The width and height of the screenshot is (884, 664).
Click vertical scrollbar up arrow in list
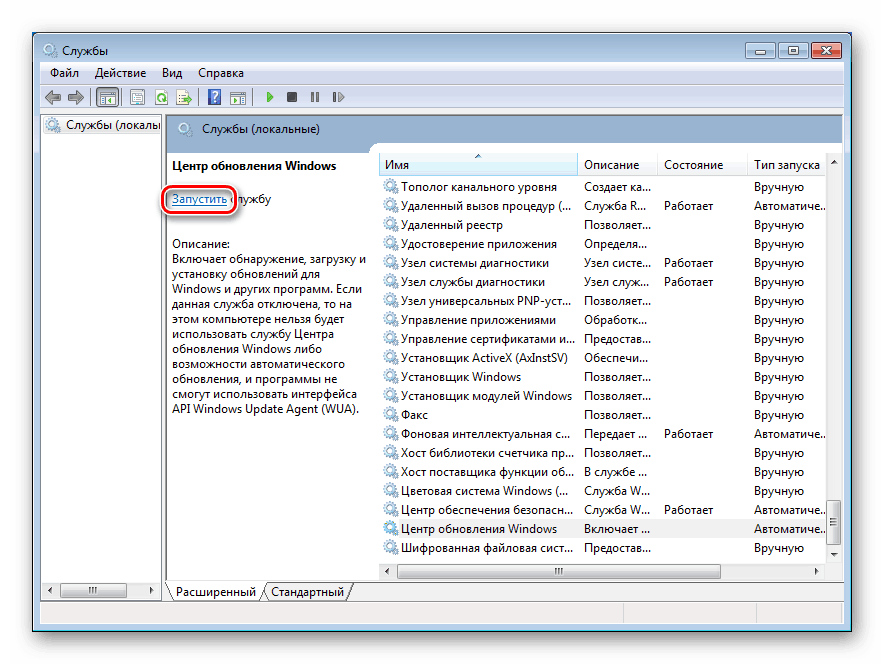click(834, 163)
